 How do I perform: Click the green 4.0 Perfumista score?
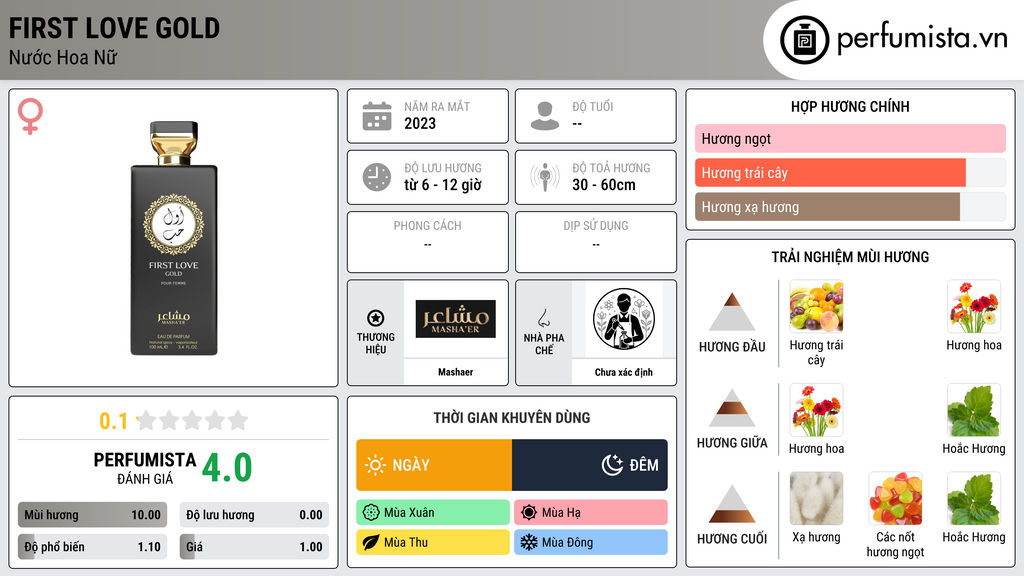click(227, 468)
